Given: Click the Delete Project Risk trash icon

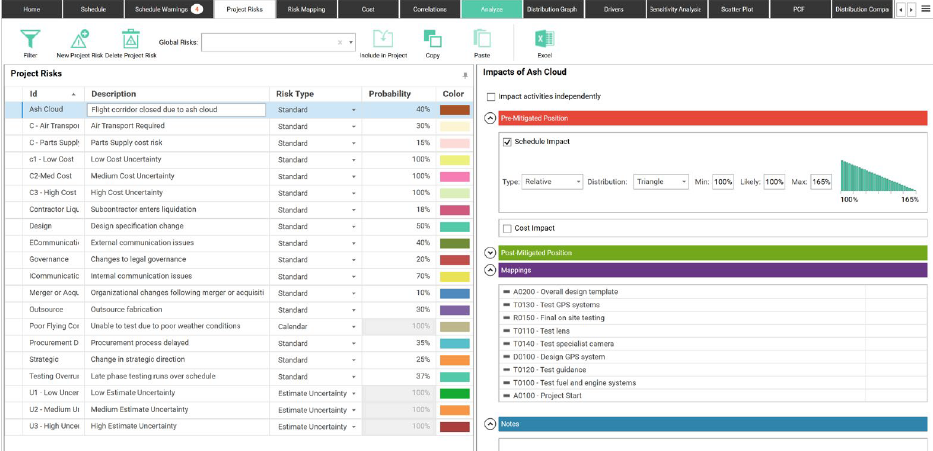Looking at the screenshot, I should pyautogui.click(x=131, y=39).
